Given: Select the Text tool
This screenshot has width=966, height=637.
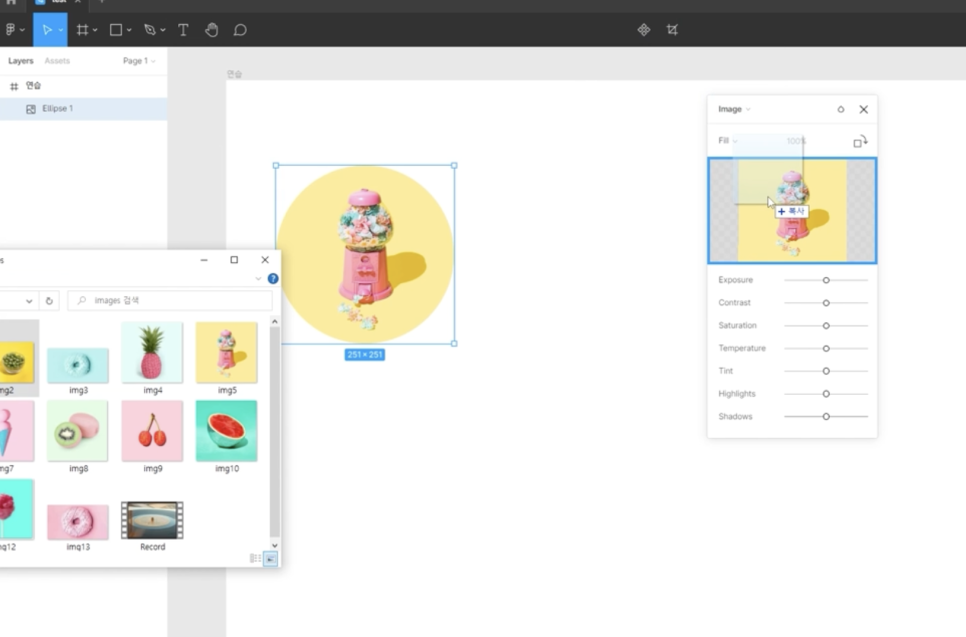Looking at the screenshot, I should (x=183, y=30).
